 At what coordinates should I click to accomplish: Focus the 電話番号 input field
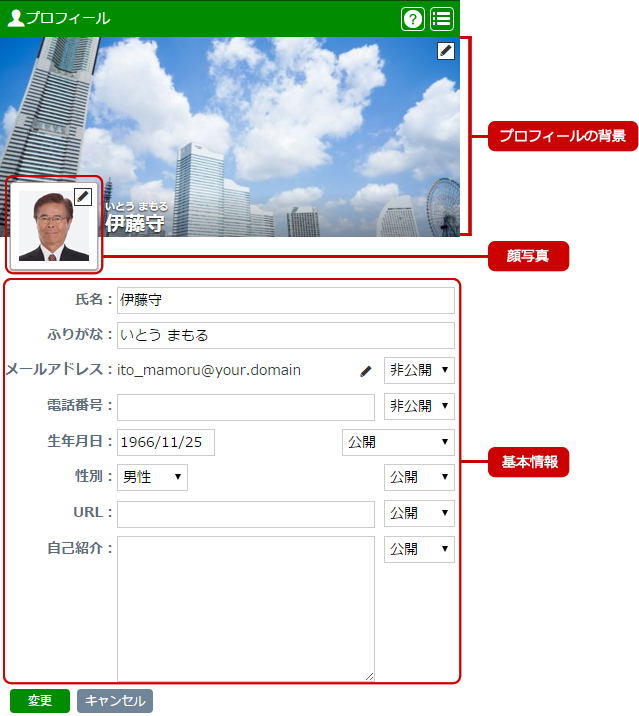point(246,407)
